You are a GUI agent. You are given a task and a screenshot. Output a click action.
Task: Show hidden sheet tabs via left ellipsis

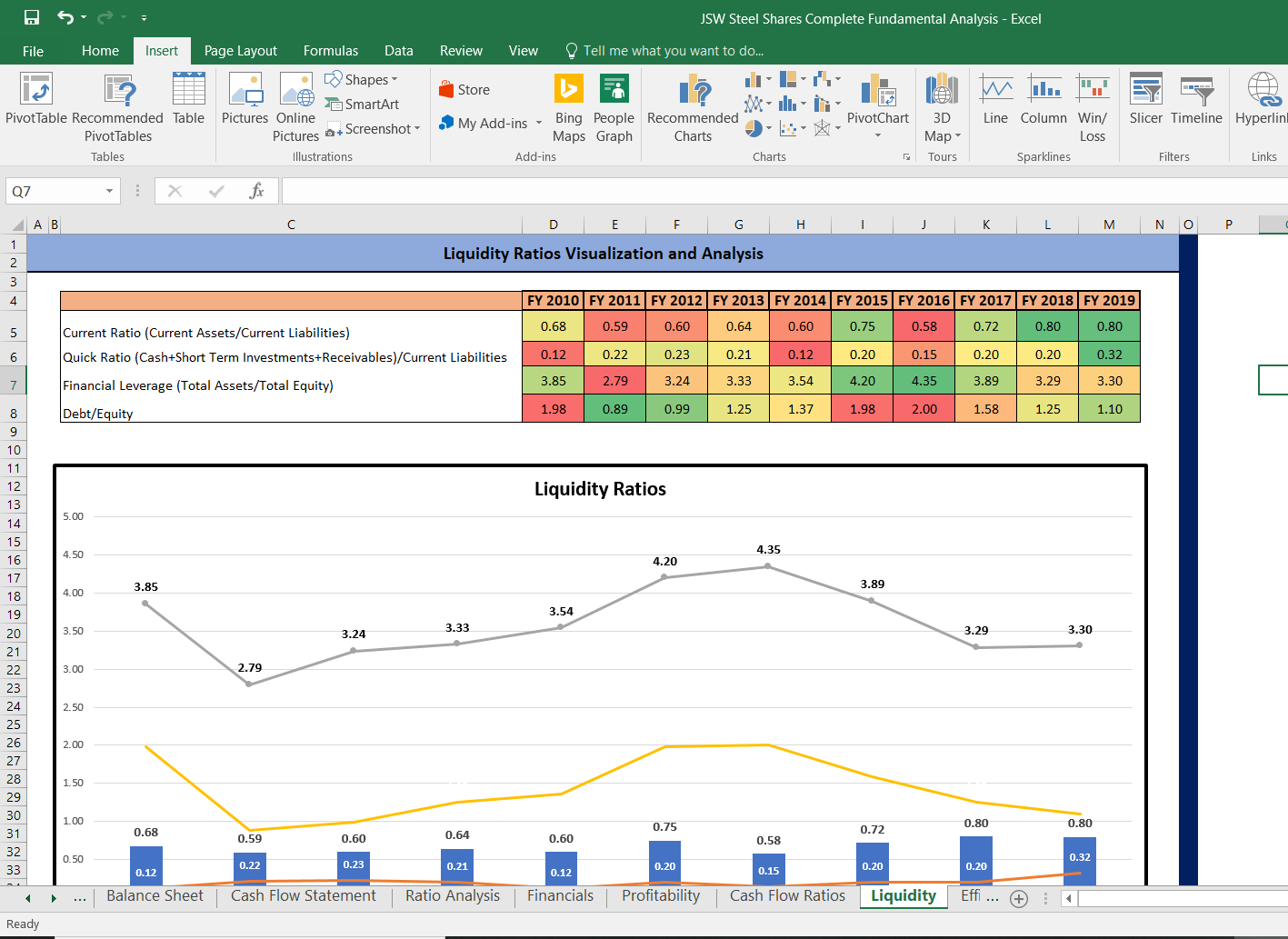(80, 897)
